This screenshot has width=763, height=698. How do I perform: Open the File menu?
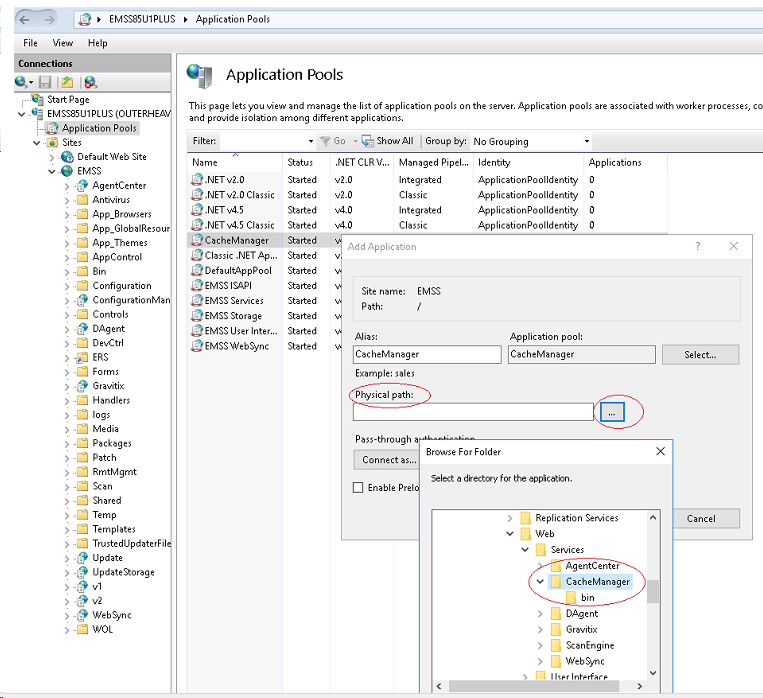coord(30,43)
